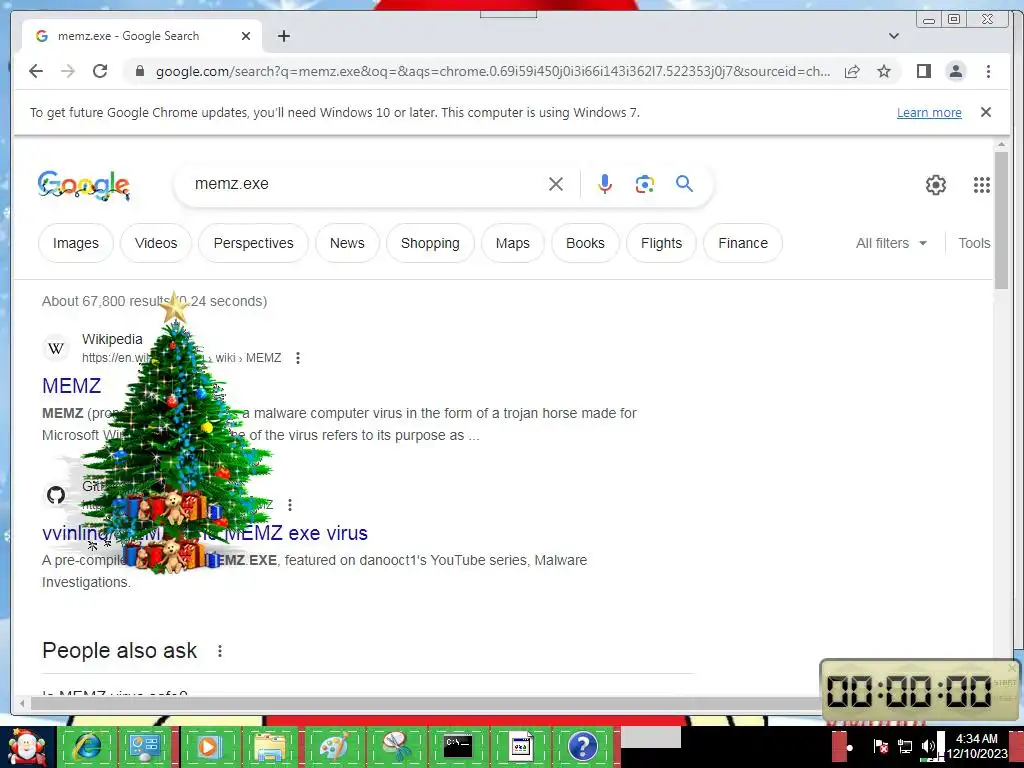Open the MEMZ exe virus GitHub result
Screen dimensions: 1024x768
(x=204, y=533)
